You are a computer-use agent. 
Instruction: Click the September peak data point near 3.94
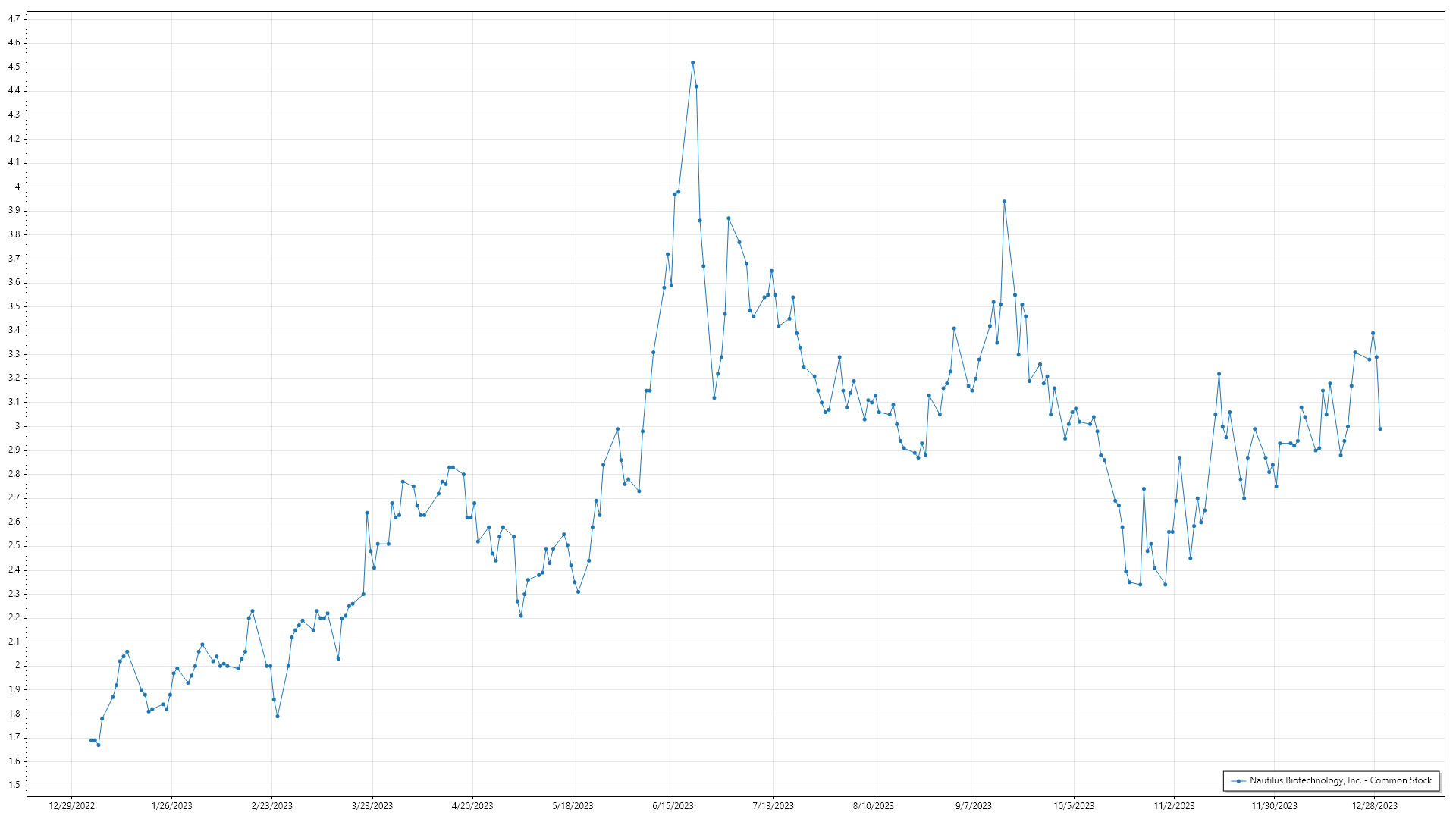pyautogui.click(x=1004, y=202)
